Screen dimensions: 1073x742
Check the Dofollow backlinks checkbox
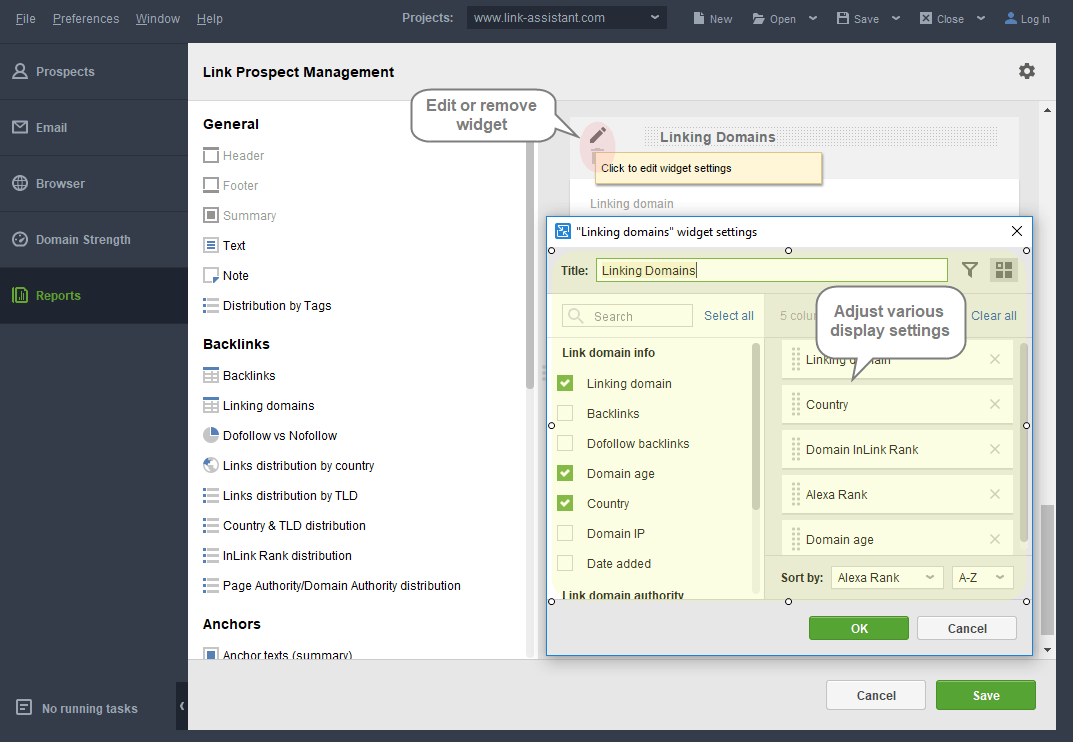coord(565,444)
